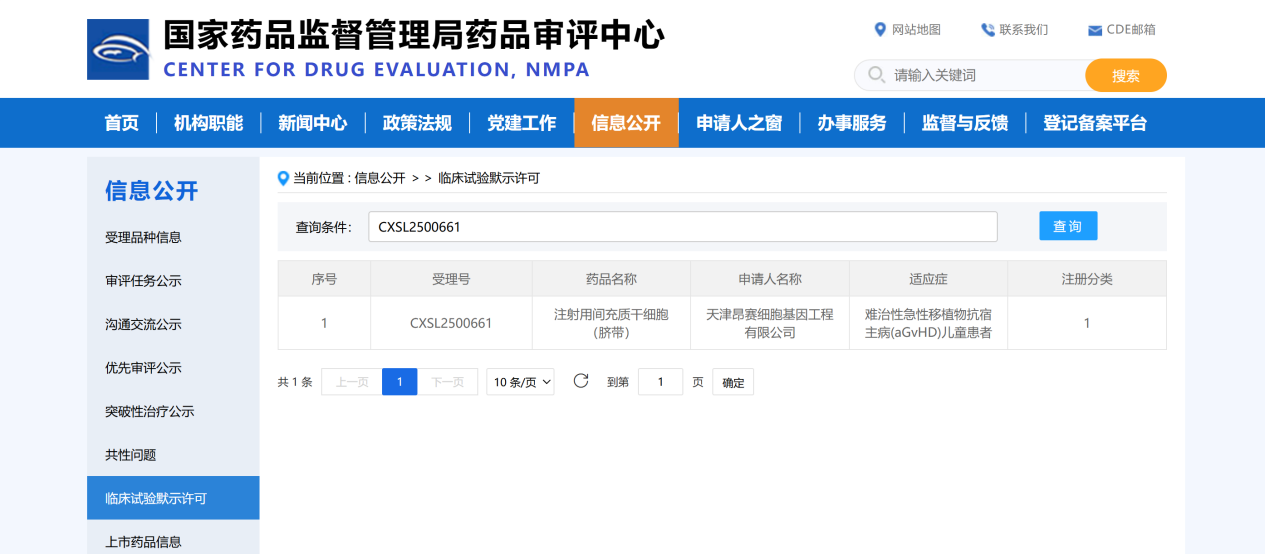Click the contact us phone icon

pyautogui.click(x=988, y=30)
